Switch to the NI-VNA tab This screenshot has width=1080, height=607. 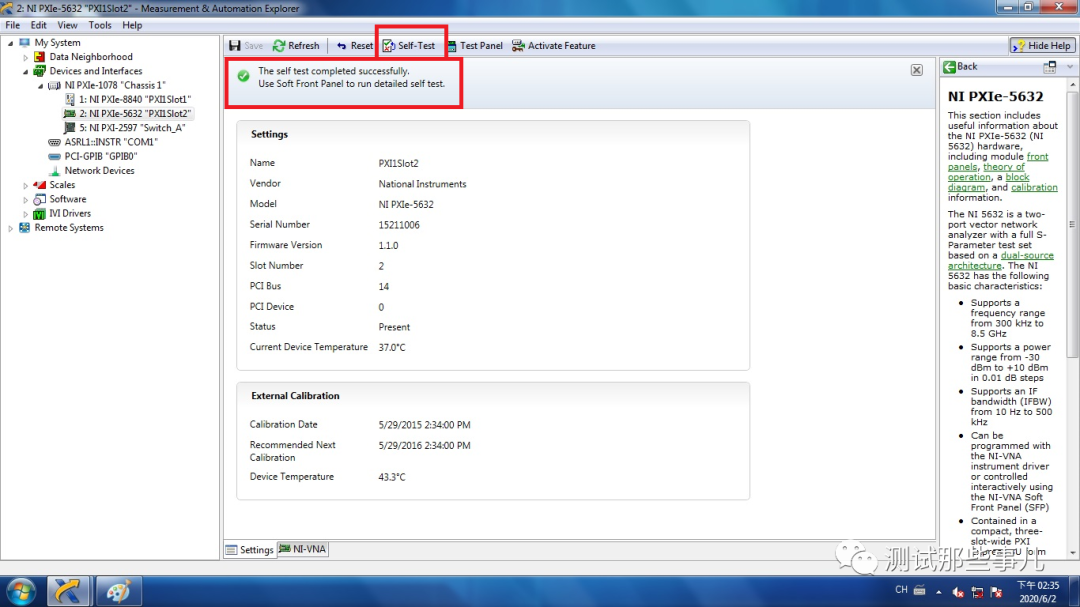point(302,549)
